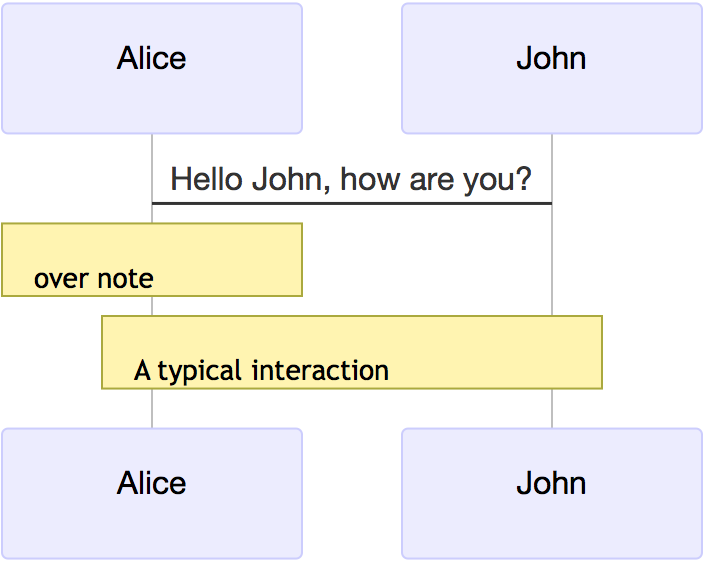Select the bottom John actor box

[552, 493]
